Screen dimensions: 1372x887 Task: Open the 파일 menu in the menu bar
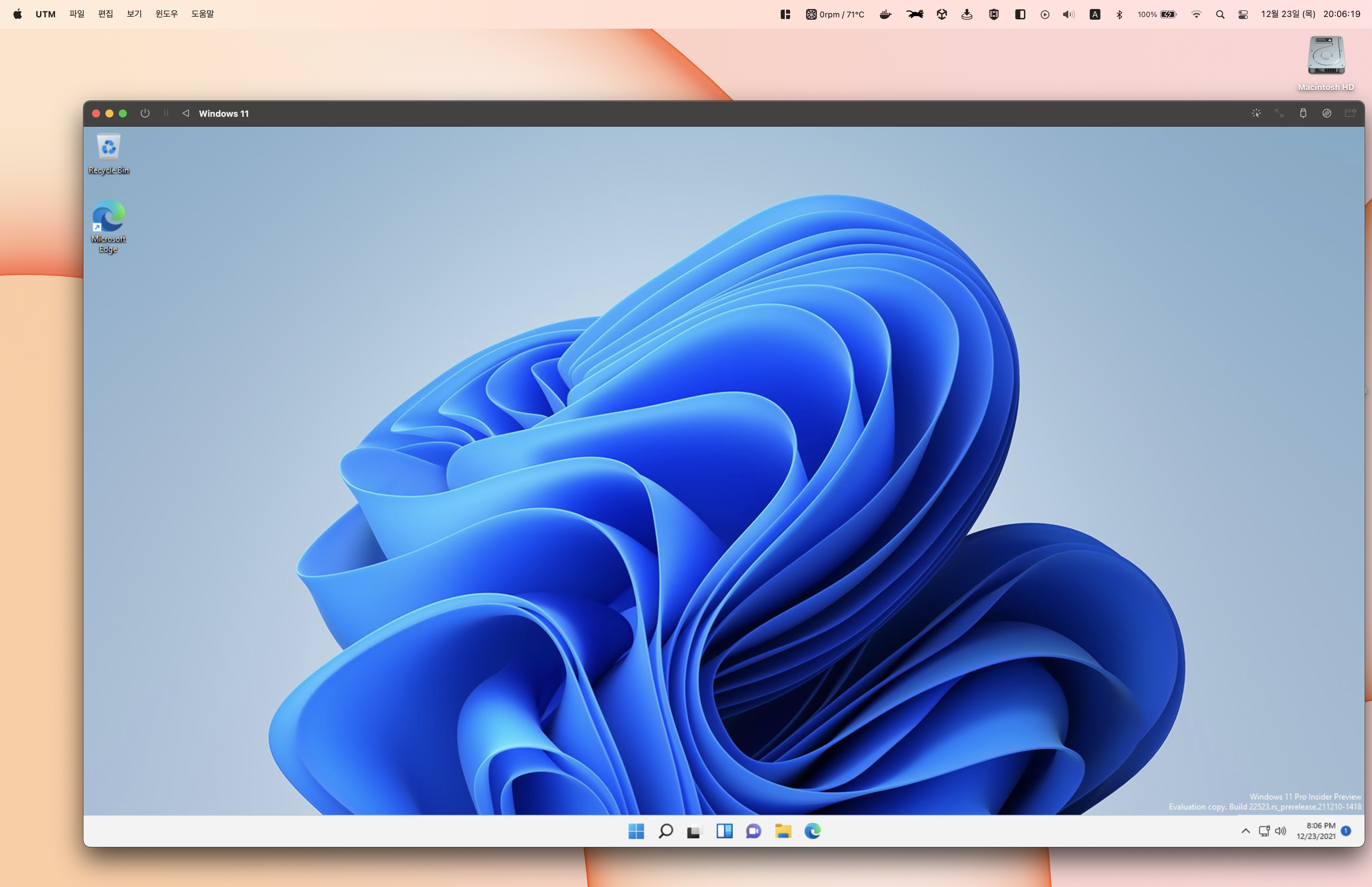(76, 14)
